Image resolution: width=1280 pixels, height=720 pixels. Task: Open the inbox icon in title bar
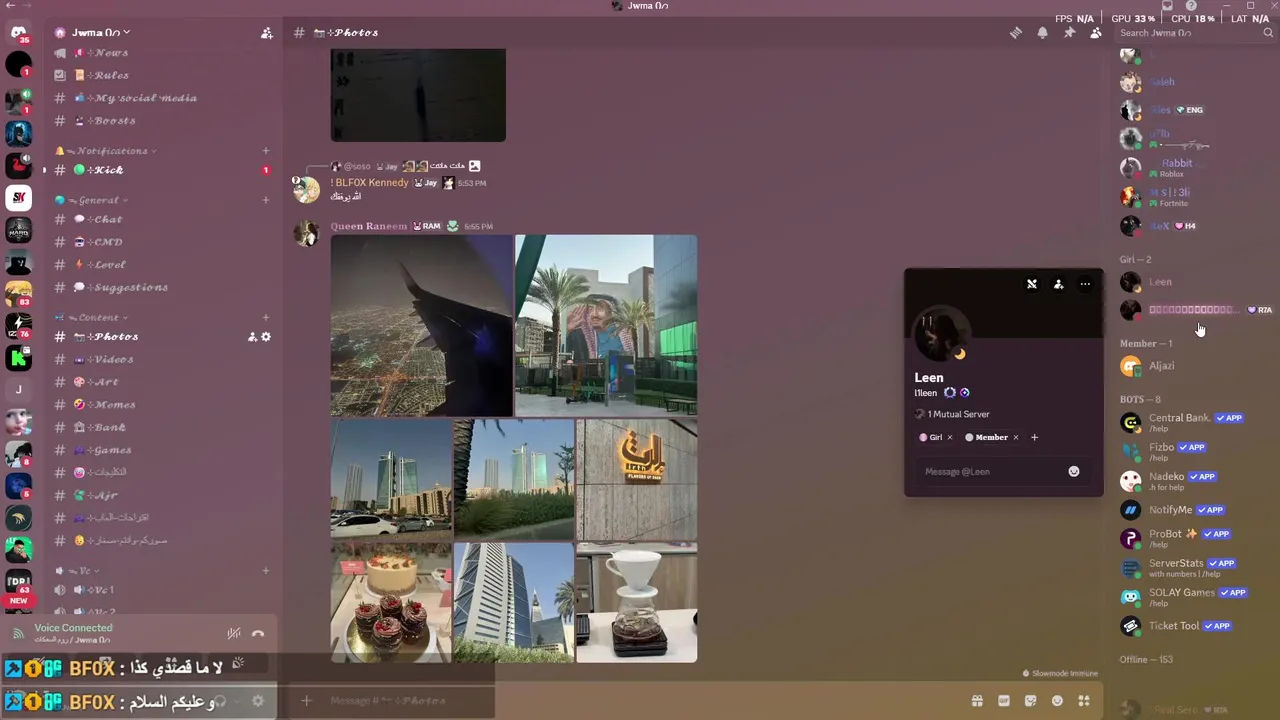click(x=1166, y=6)
